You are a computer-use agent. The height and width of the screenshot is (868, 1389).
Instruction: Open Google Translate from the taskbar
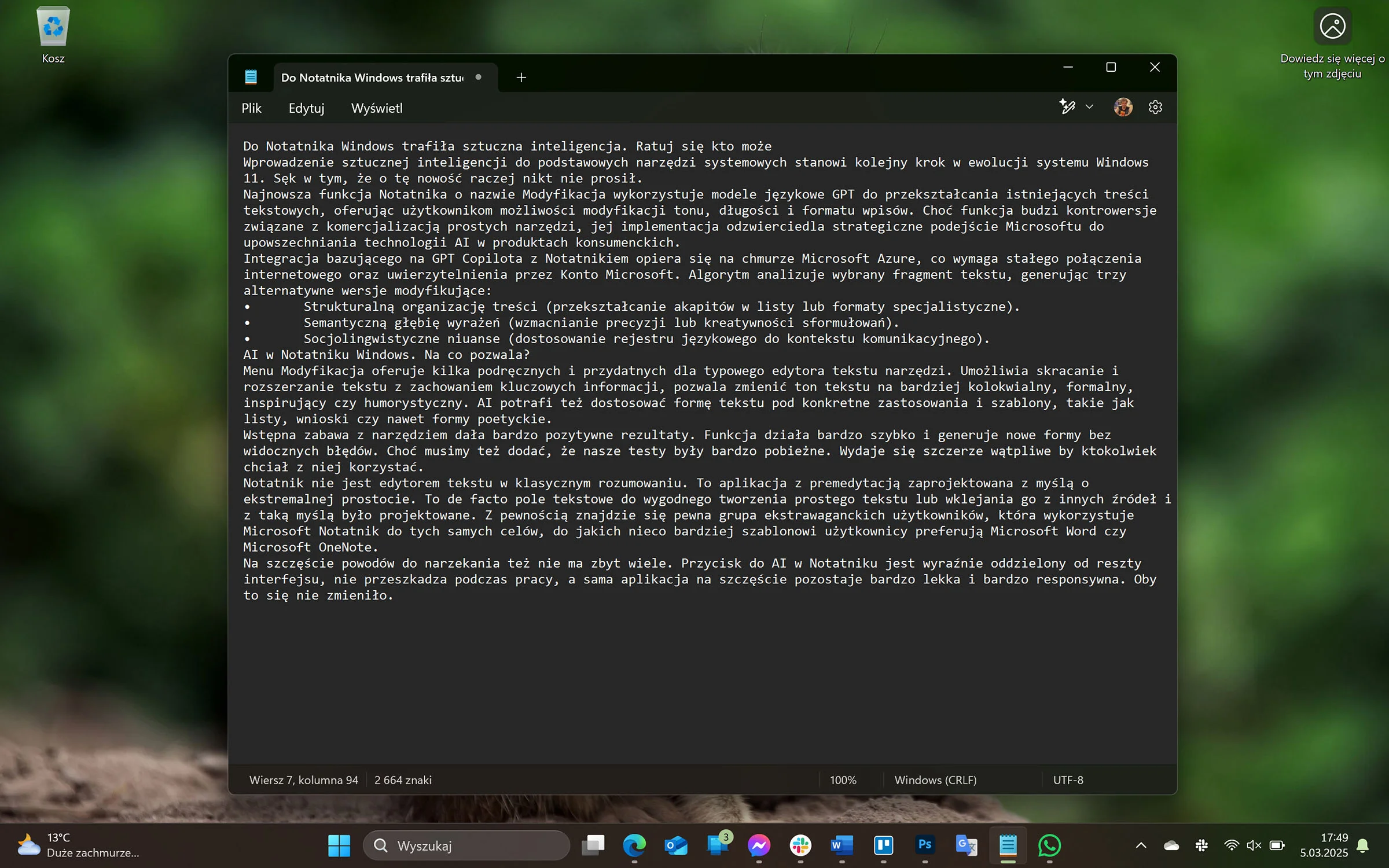click(967, 845)
